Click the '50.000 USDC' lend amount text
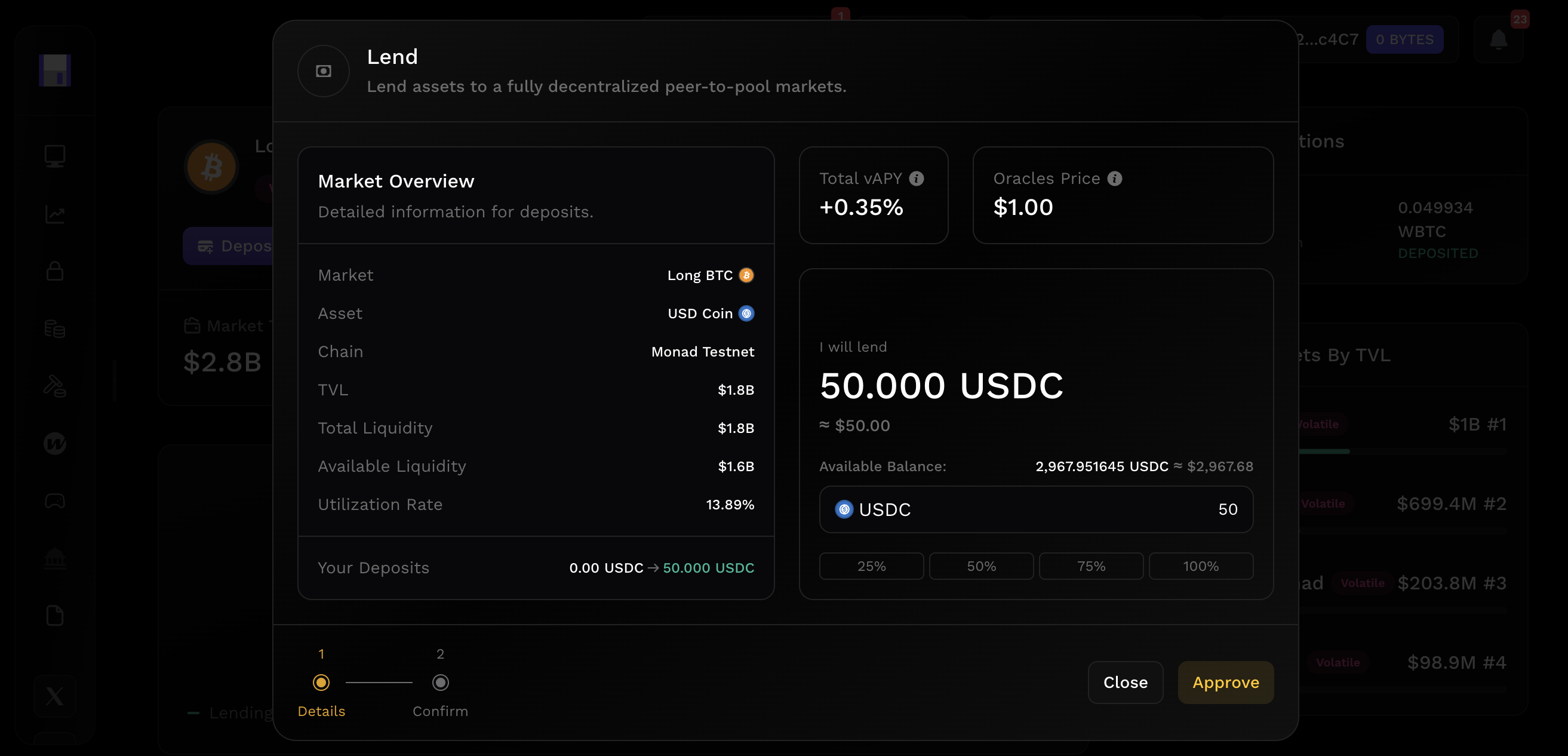Image resolution: width=1568 pixels, height=756 pixels. [942, 385]
